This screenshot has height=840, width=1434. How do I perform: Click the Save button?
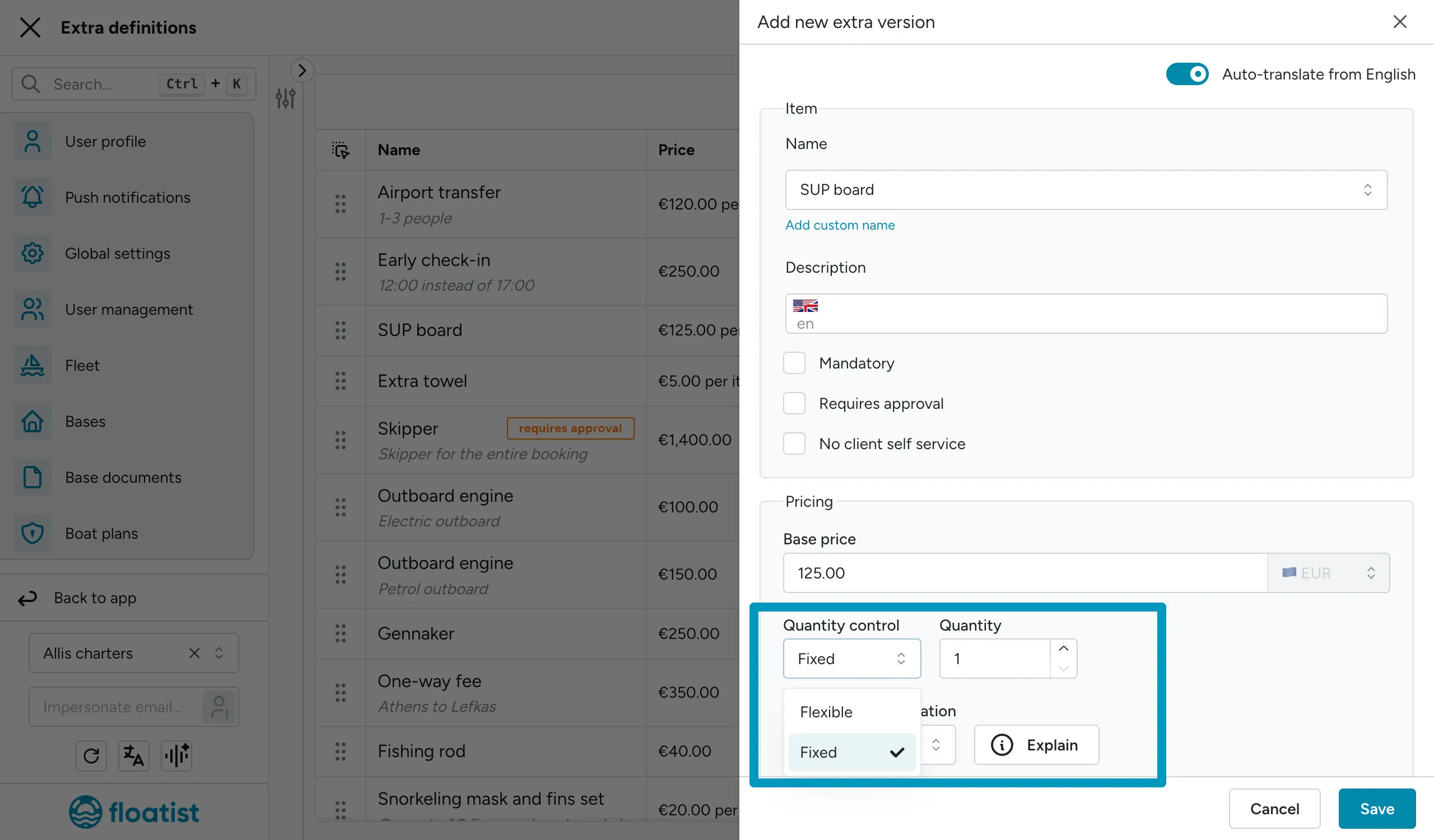coord(1376,809)
